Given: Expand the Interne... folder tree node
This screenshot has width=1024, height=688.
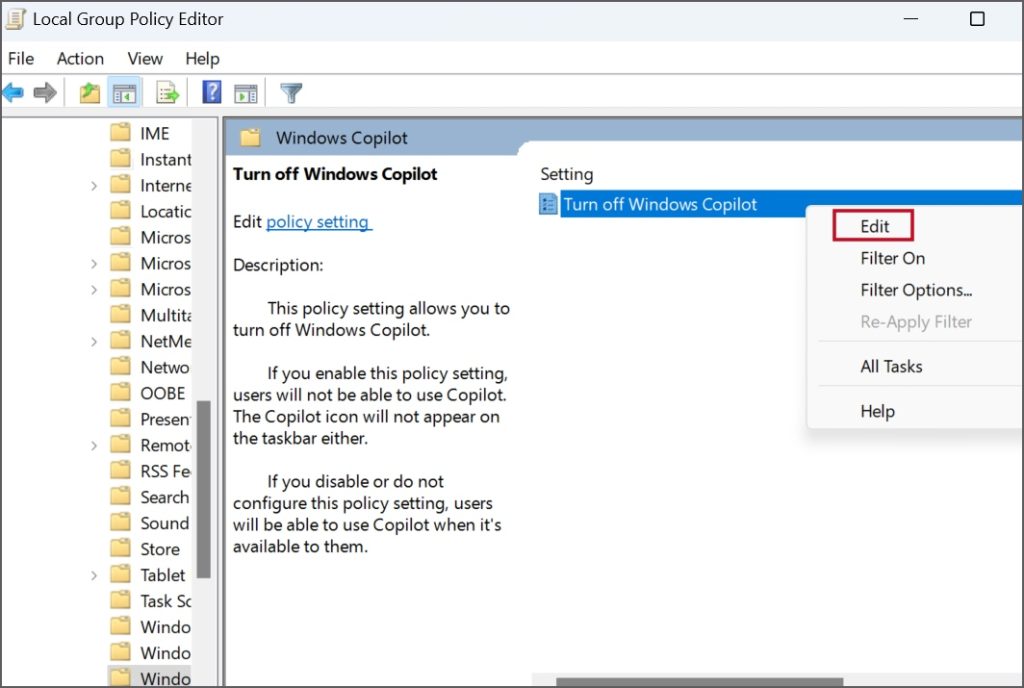Looking at the screenshot, I should click(x=94, y=185).
